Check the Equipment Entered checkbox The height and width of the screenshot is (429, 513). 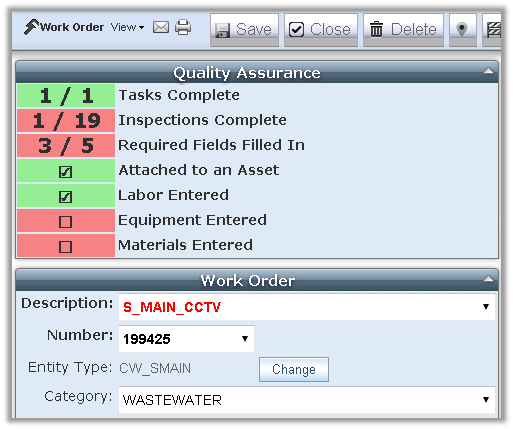[x=65, y=222]
